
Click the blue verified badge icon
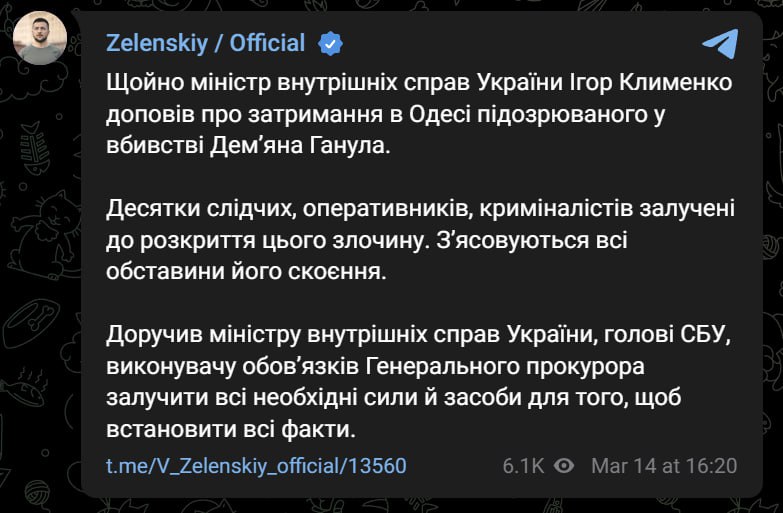click(x=329, y=43)
